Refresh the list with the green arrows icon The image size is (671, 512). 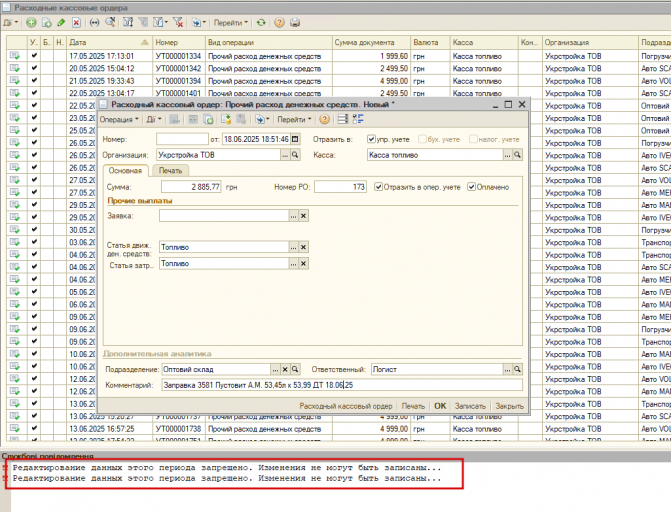(261, 23)
